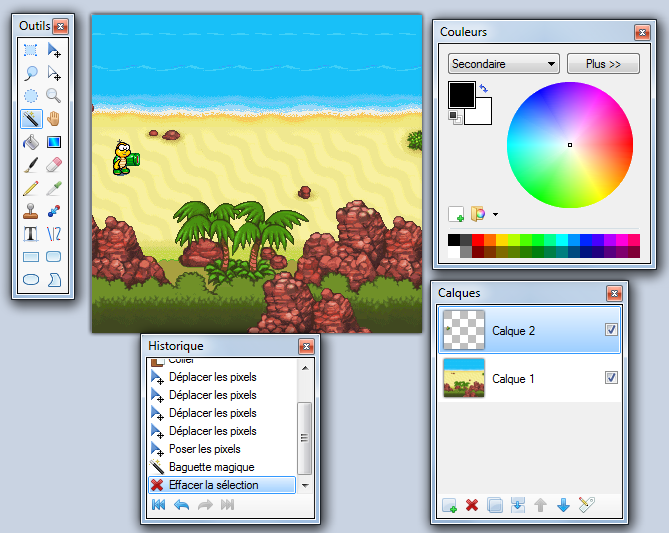669x533 pixels.
Task: Toggle visibility checkbox for Calque 2
Action: [611, 330]
